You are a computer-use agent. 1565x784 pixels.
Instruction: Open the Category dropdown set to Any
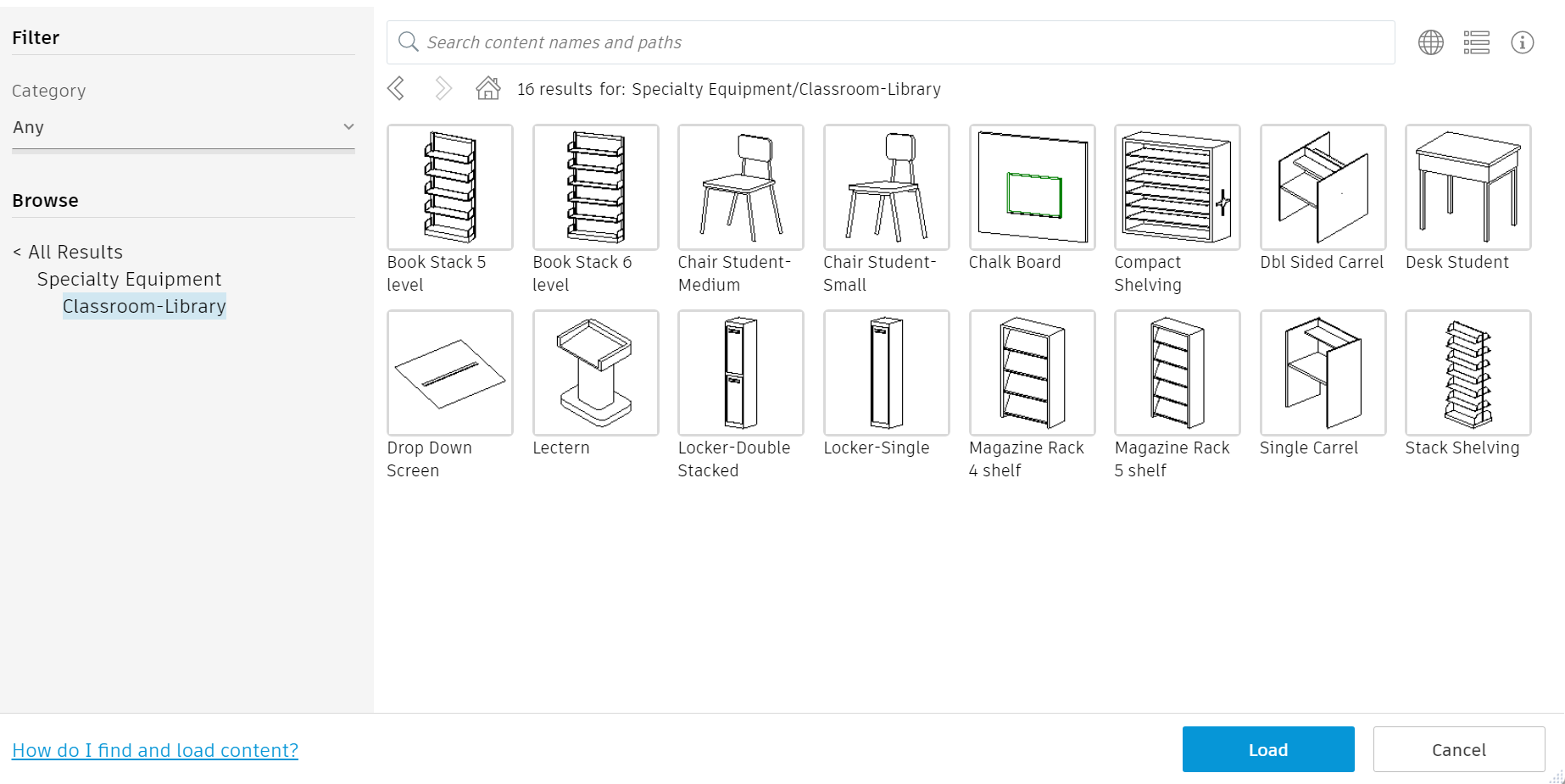click(183, 127)
